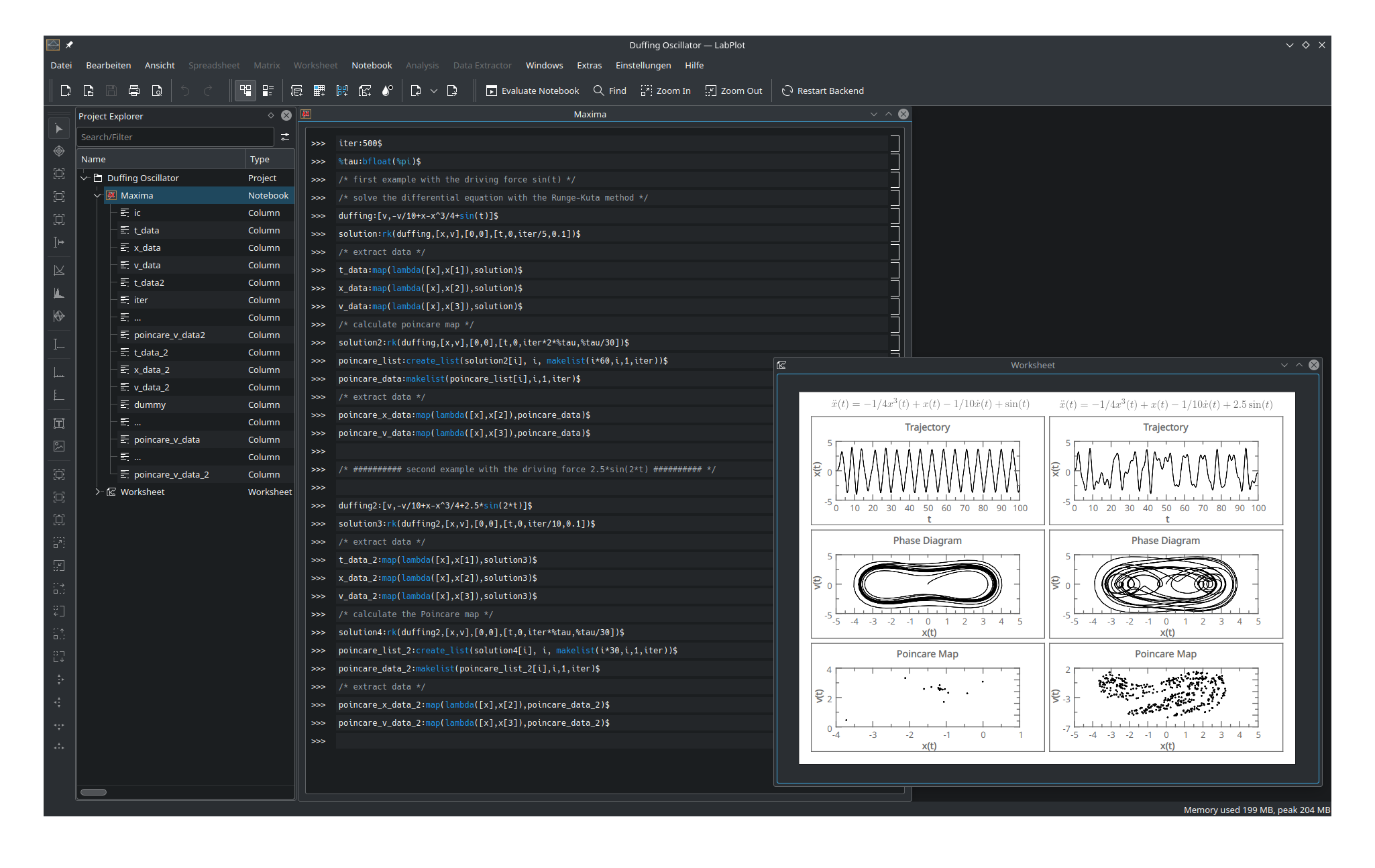Click the Search/Filter input field
1375x868 pixels.
coord(174,137)
